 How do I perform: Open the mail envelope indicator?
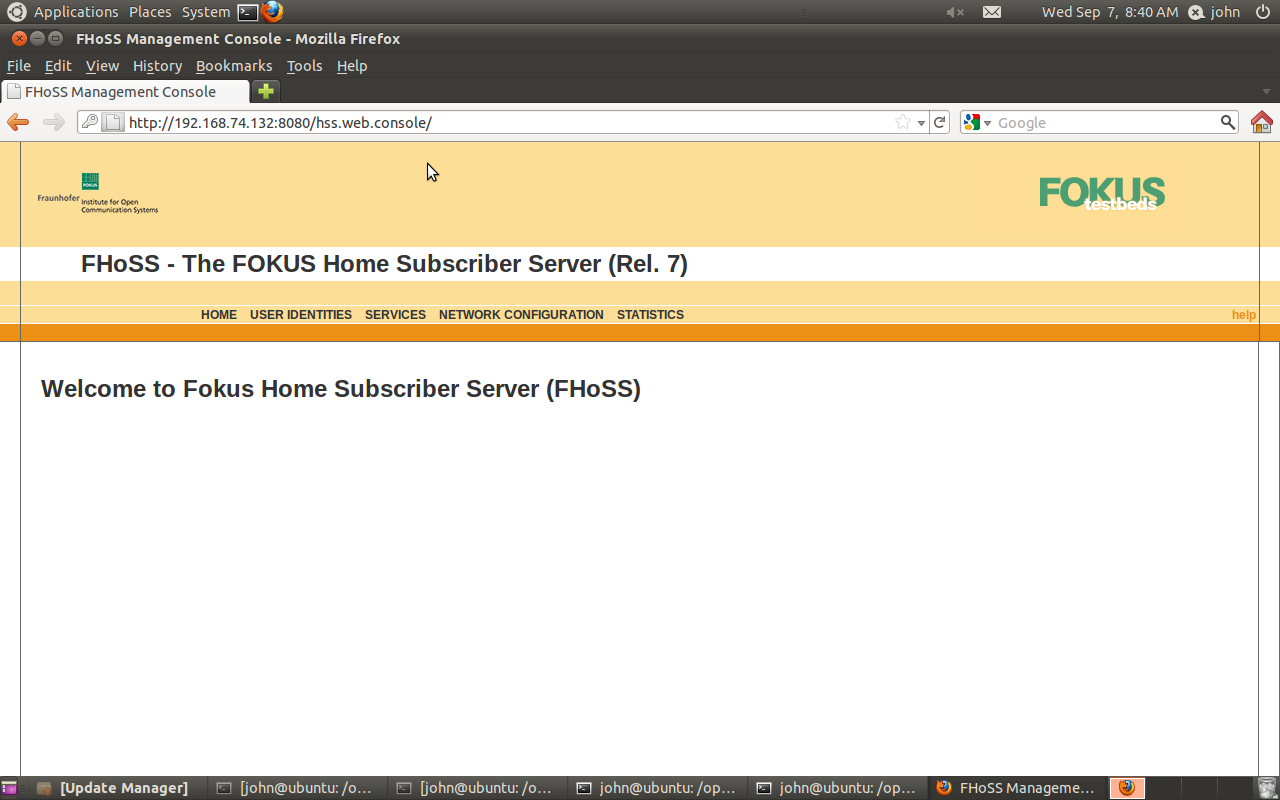(x=991, y=12)
